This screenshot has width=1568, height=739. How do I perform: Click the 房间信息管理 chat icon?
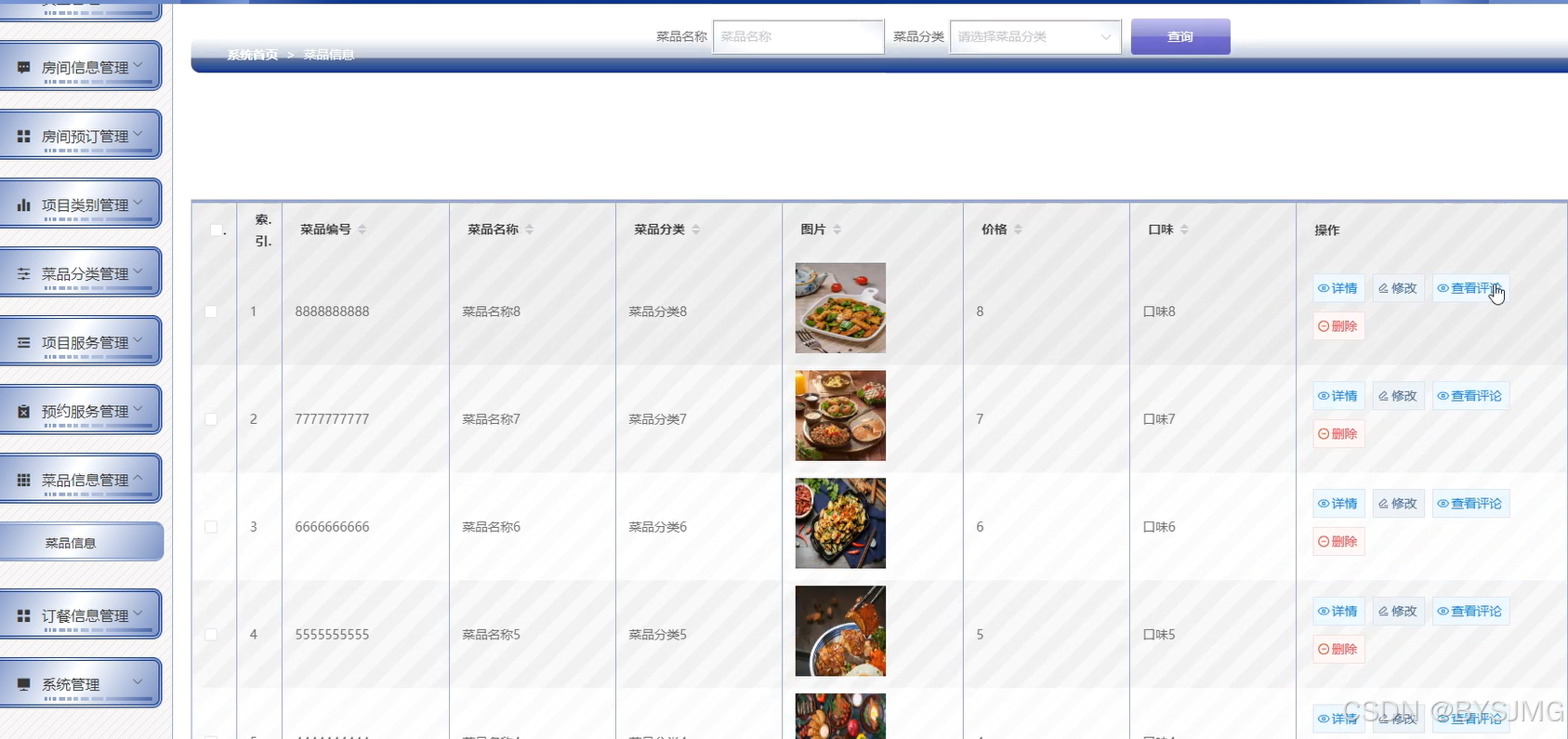(x=24, y=68)
